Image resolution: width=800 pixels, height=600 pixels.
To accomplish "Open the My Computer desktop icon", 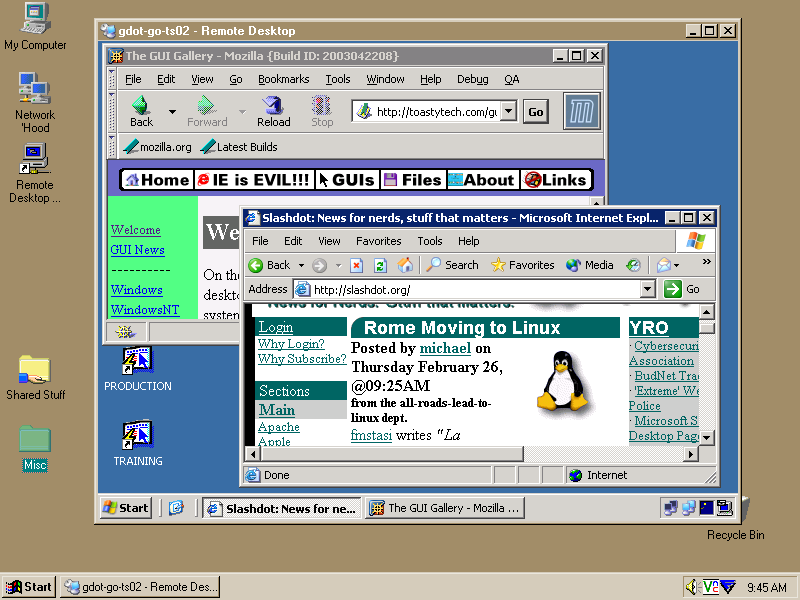I will 35,27.
